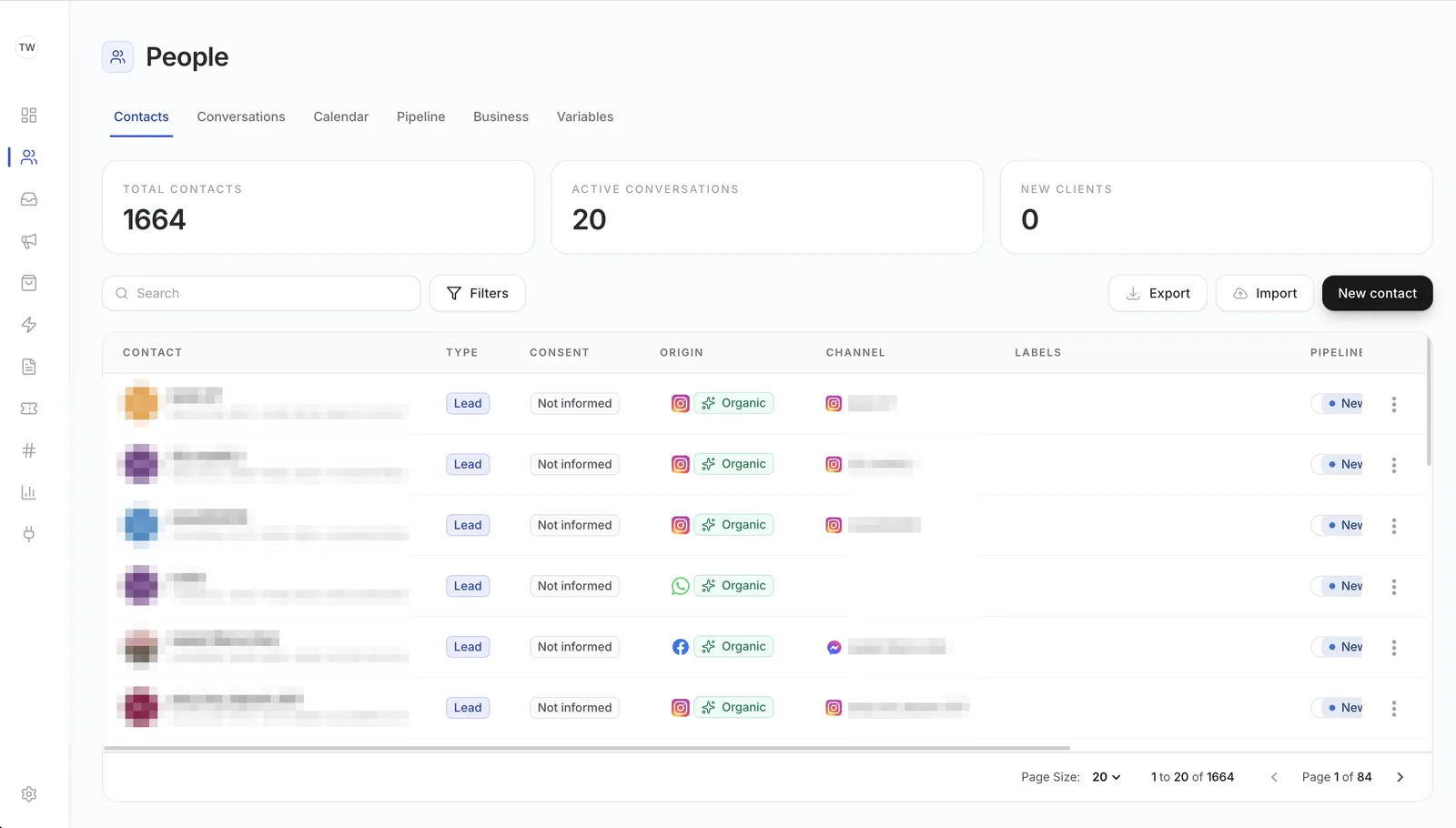This screenshot has width=1456, height=828.
Task: Switch to the Contacts tab
Action: (x=141, y=116)
